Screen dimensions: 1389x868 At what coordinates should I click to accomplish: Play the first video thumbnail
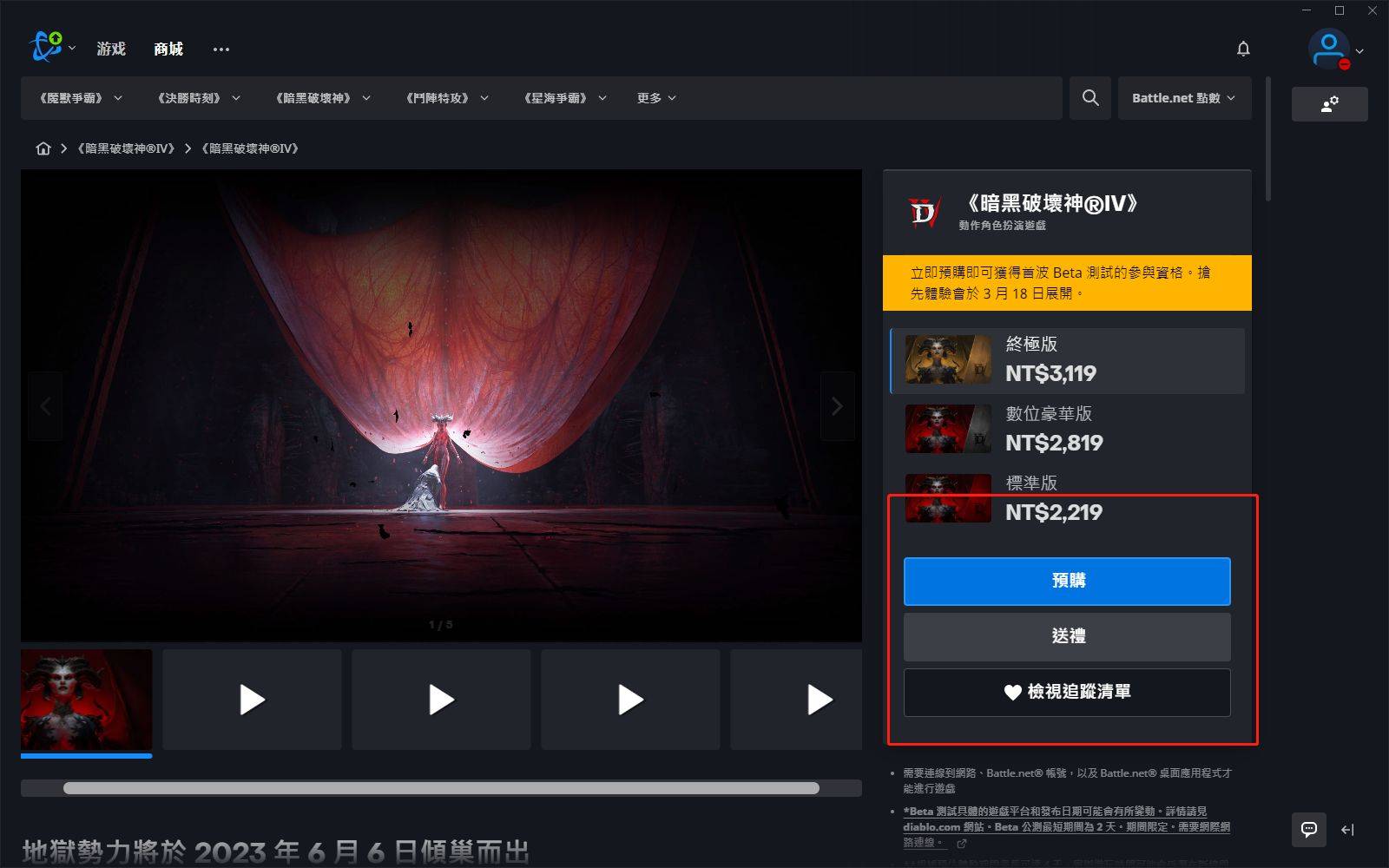pos(252,700)
